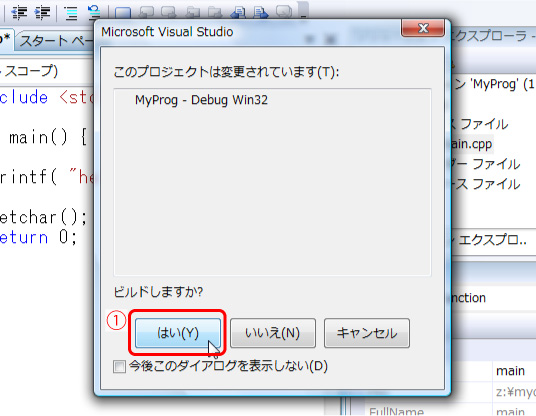Click the blue left-arrow document navigation icon
The height and width of the screenshot is (416, 536).
pos(238,12)
